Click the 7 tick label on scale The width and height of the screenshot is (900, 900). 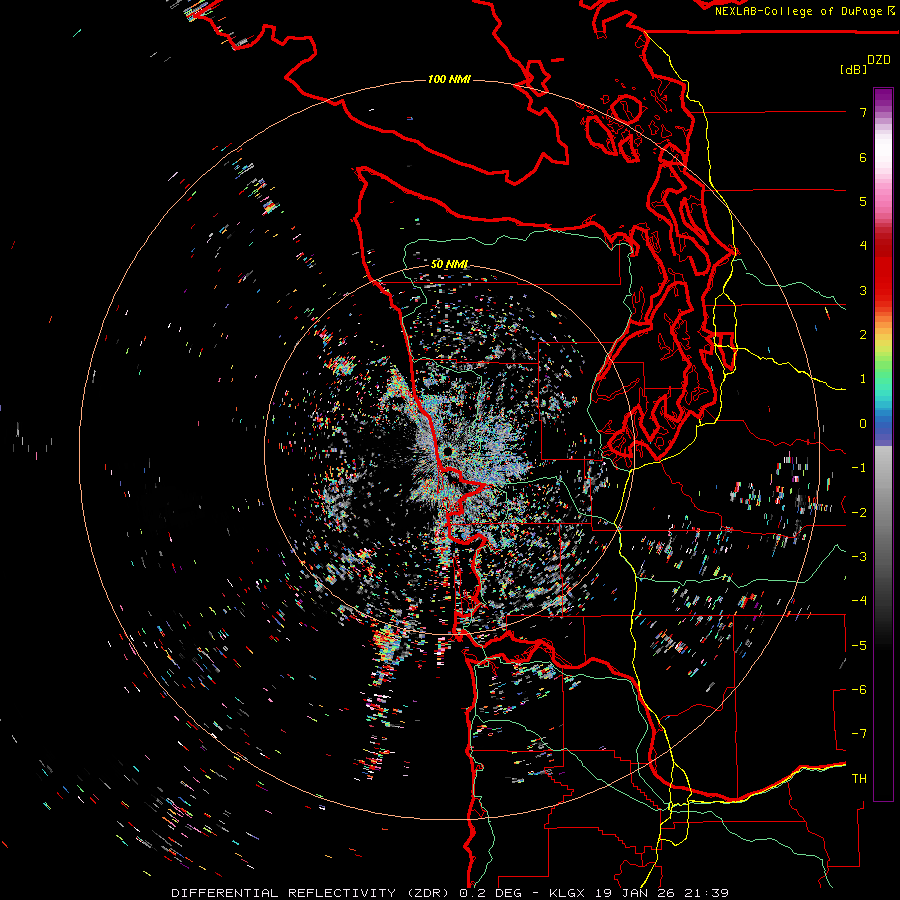[x=863, y=112]
